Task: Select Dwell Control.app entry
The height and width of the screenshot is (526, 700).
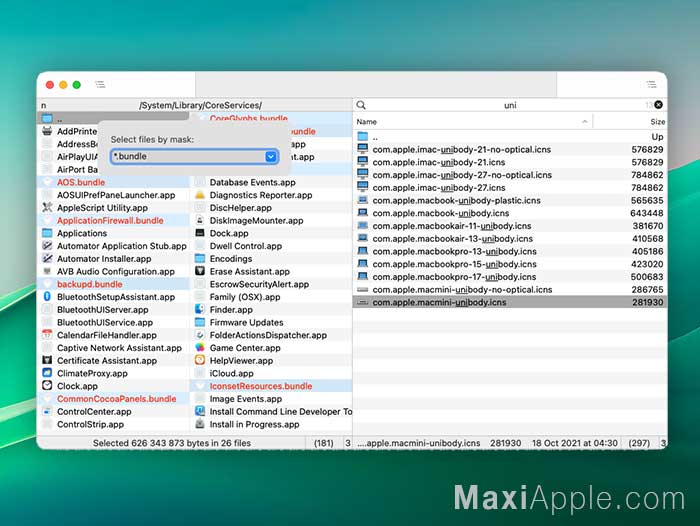Action: 246,246
